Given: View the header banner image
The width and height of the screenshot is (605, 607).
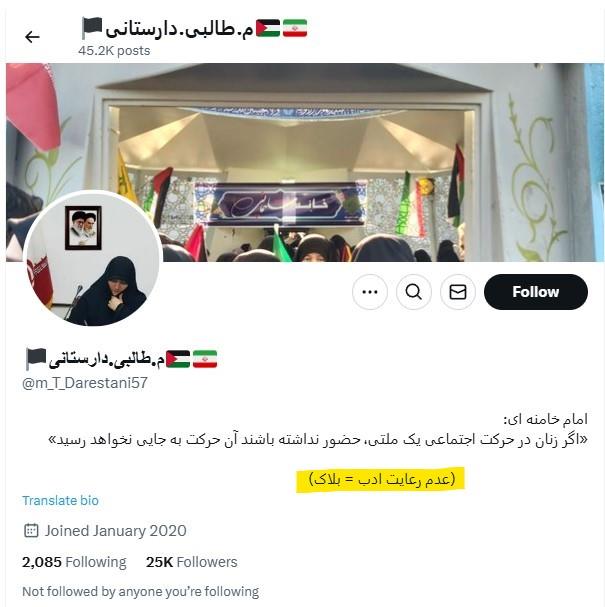Looking at the screenshot, I should [305, 162].
